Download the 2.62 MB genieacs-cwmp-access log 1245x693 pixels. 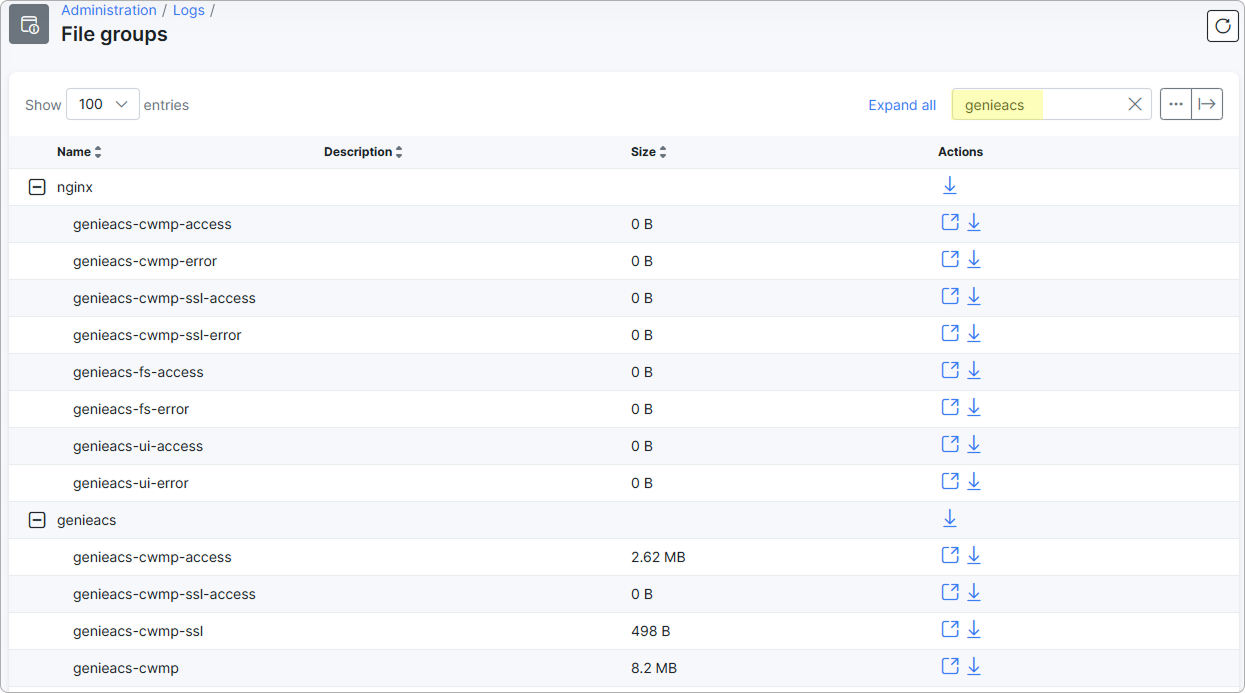974,556
